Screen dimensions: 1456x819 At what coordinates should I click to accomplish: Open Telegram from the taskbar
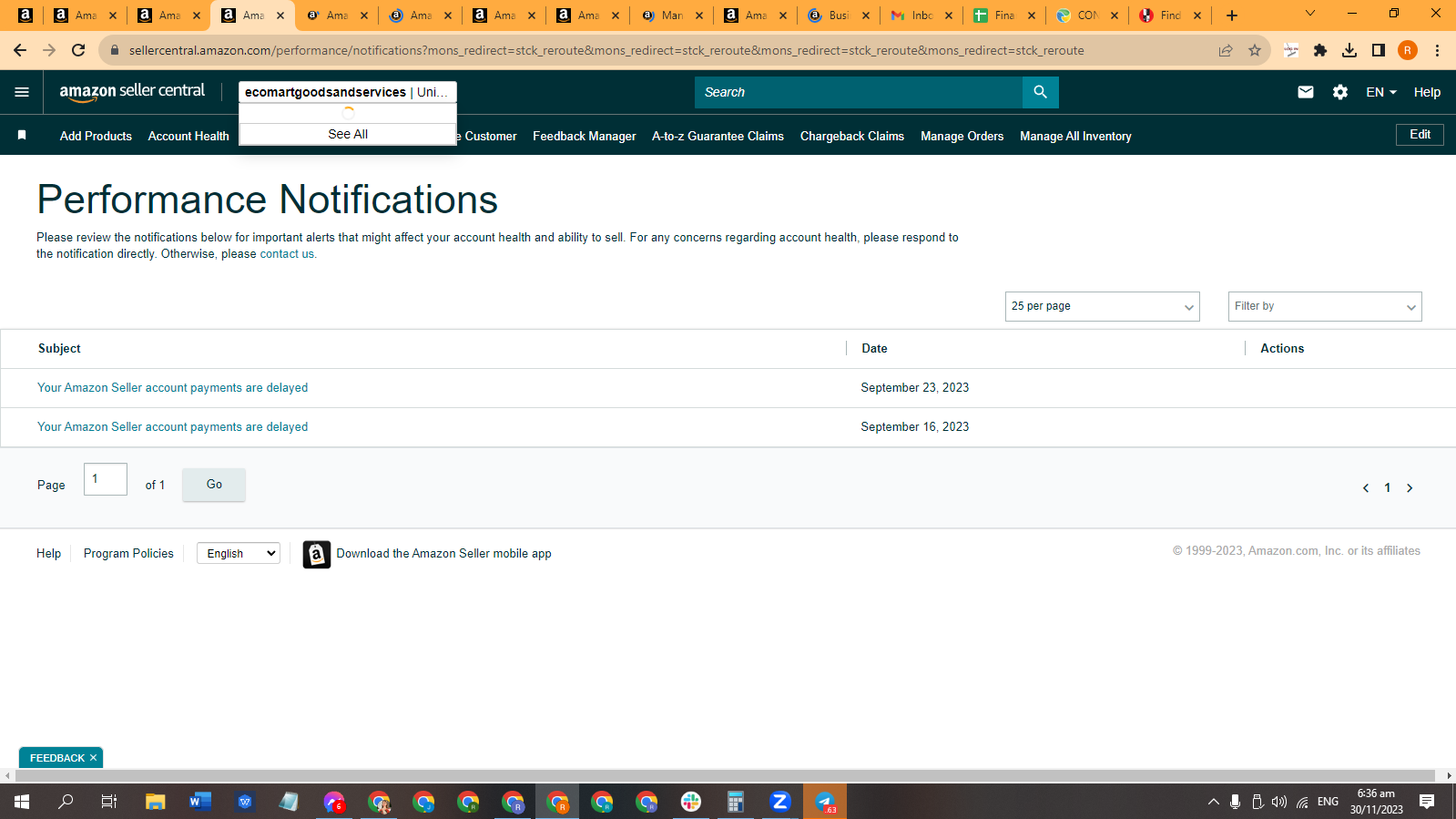825,802
